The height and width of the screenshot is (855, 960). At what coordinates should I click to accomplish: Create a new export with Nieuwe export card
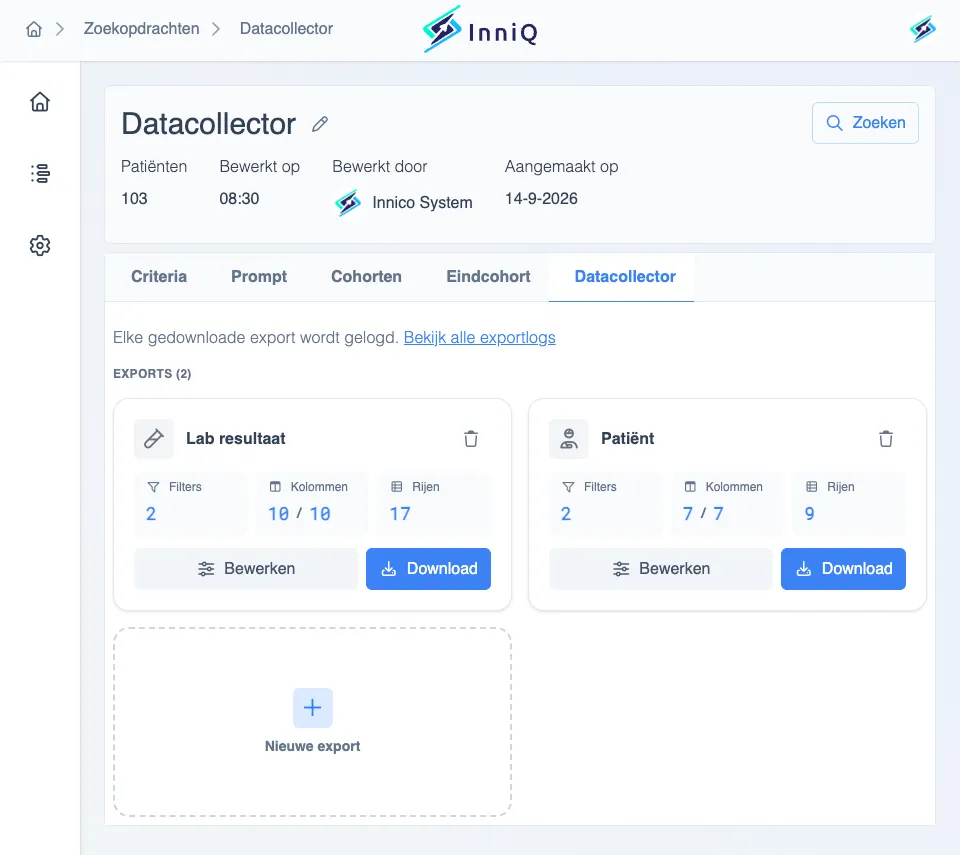pos(313,721)
